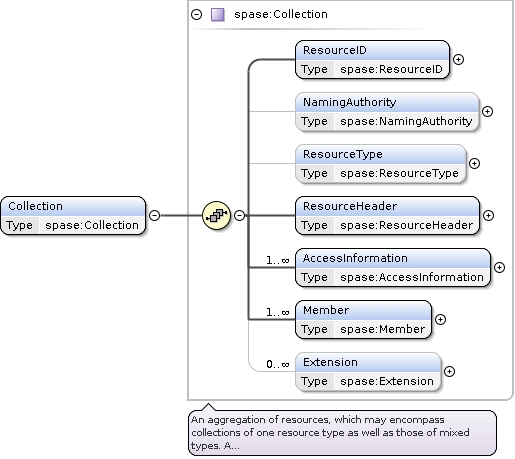Click the spase:Member type label
This screenshot has height=459, width=515.
point(383,329)
